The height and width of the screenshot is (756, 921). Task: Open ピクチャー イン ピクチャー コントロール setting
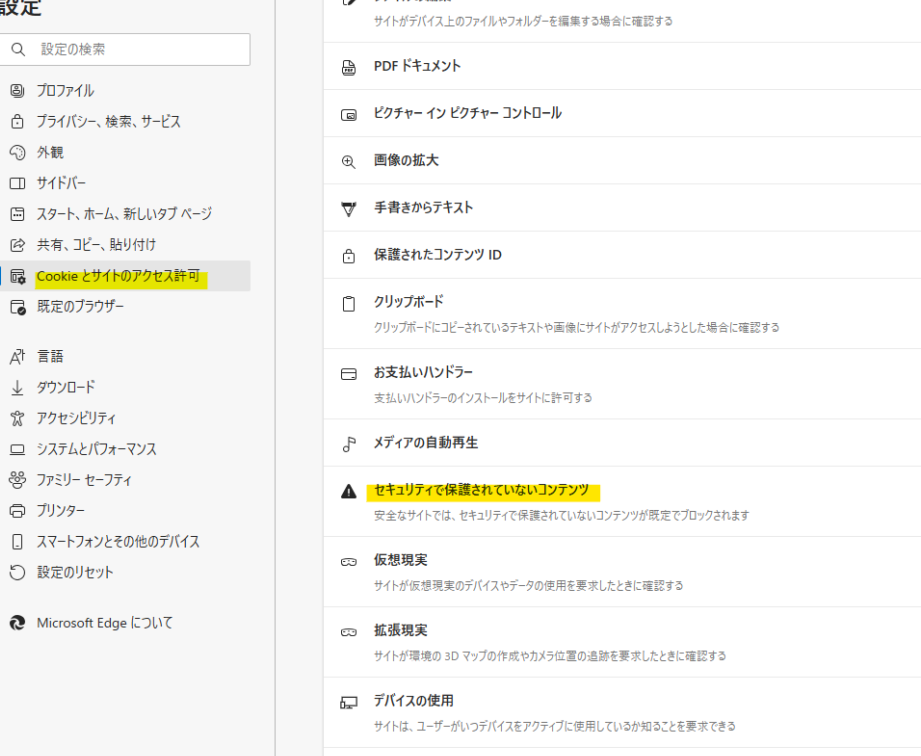pyautogui.click(x=467, y=113)
